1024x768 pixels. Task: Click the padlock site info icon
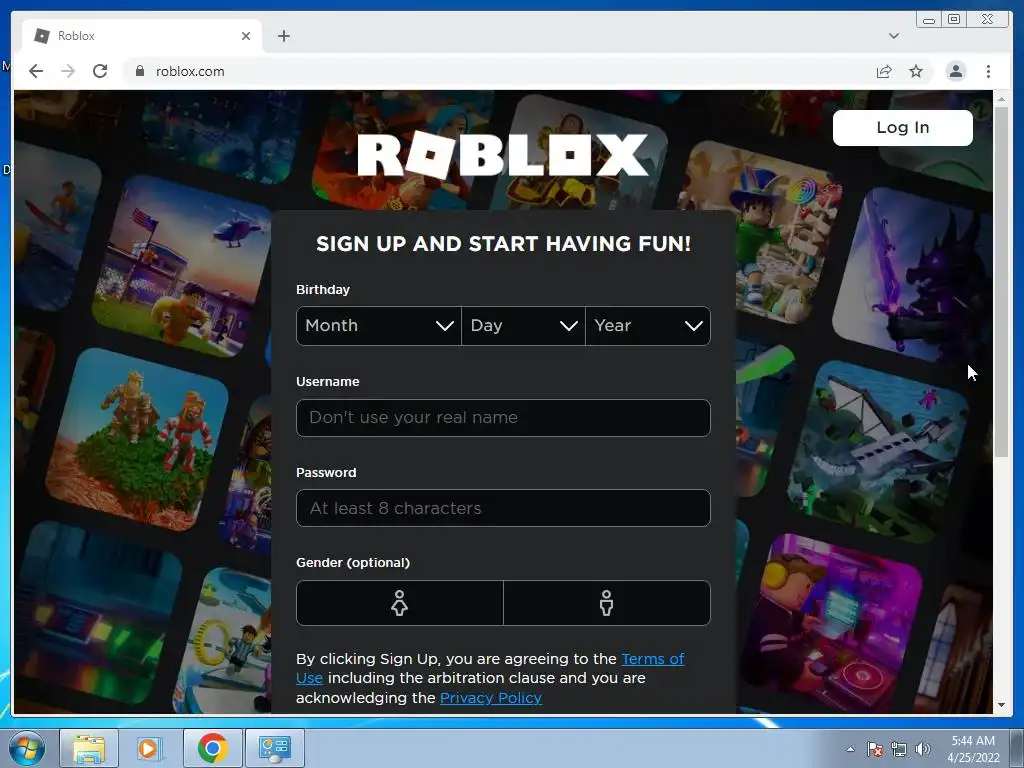point(139,71)
